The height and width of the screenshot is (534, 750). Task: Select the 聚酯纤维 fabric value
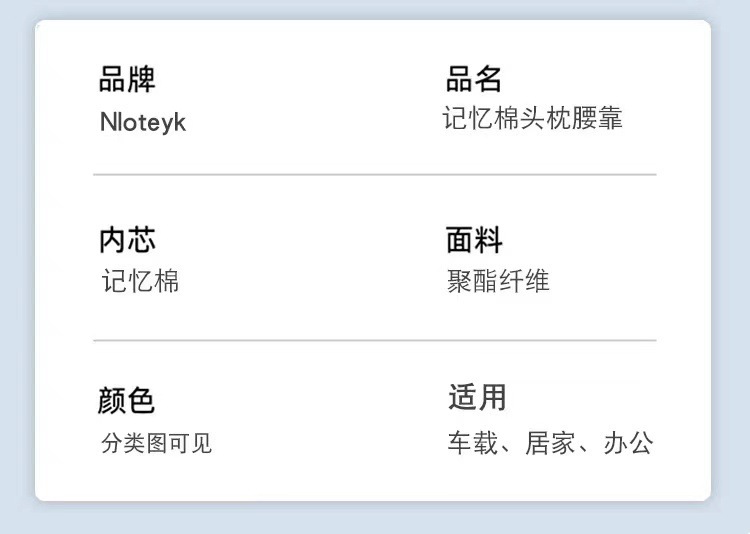[498, 281]
